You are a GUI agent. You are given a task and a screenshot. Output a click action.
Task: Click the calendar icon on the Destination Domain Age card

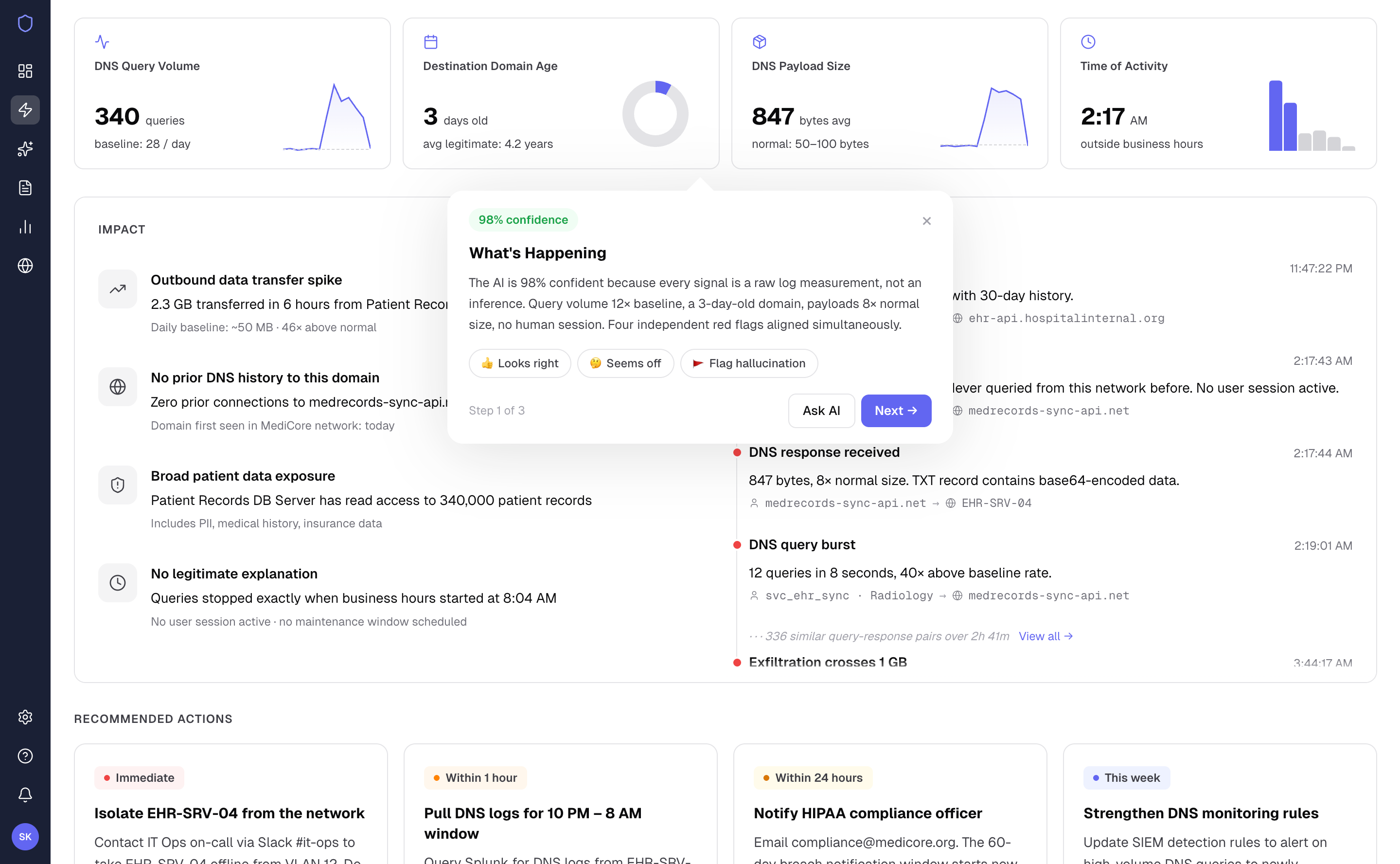pos(431,42)
